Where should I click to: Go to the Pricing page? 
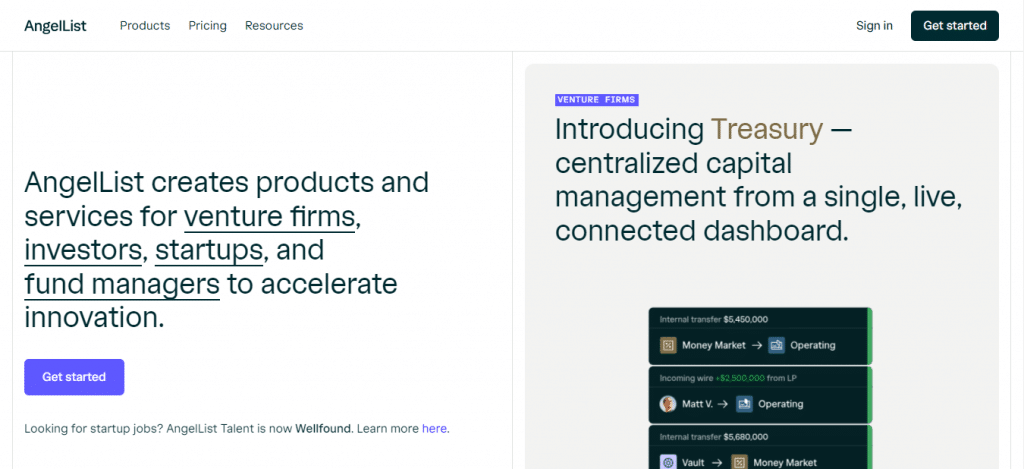207,26
